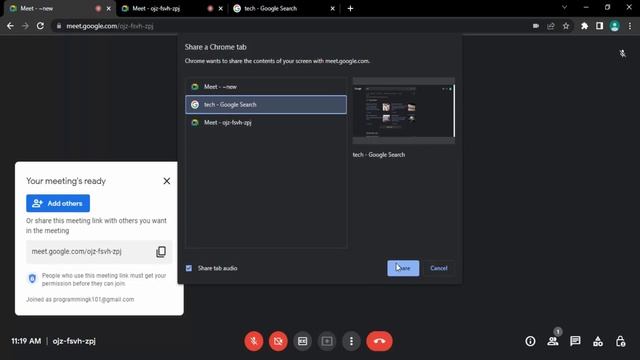Click recording indicator on 'Meet - ojz-fsvh-zpj' tab
This screenshot has width=640, height=360.
tap(210, 8)
